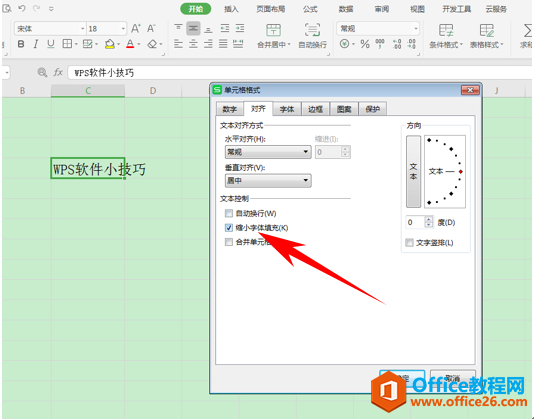The width and height of the screenshot is (534, 419).
Task: Click the increase indent icon
Action: [240, 29]
